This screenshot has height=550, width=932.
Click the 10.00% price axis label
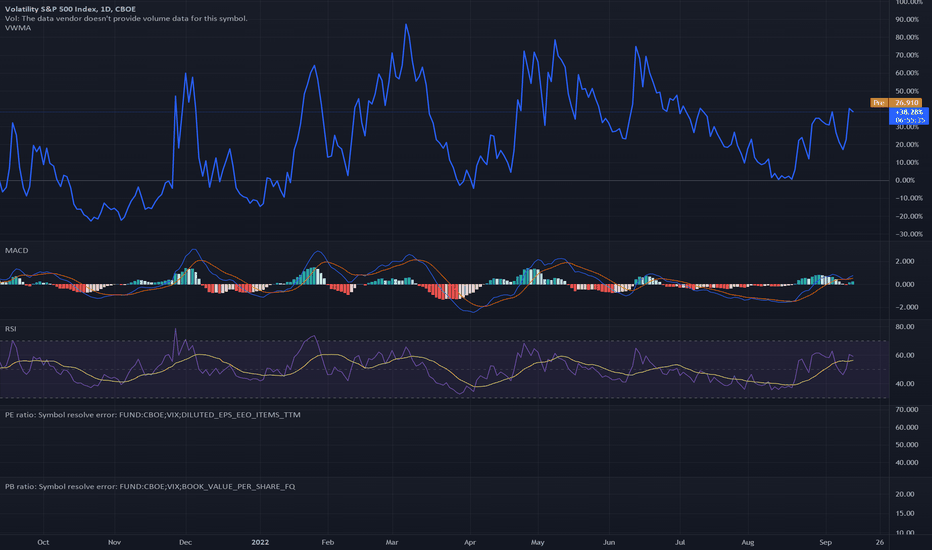point(907,162)
